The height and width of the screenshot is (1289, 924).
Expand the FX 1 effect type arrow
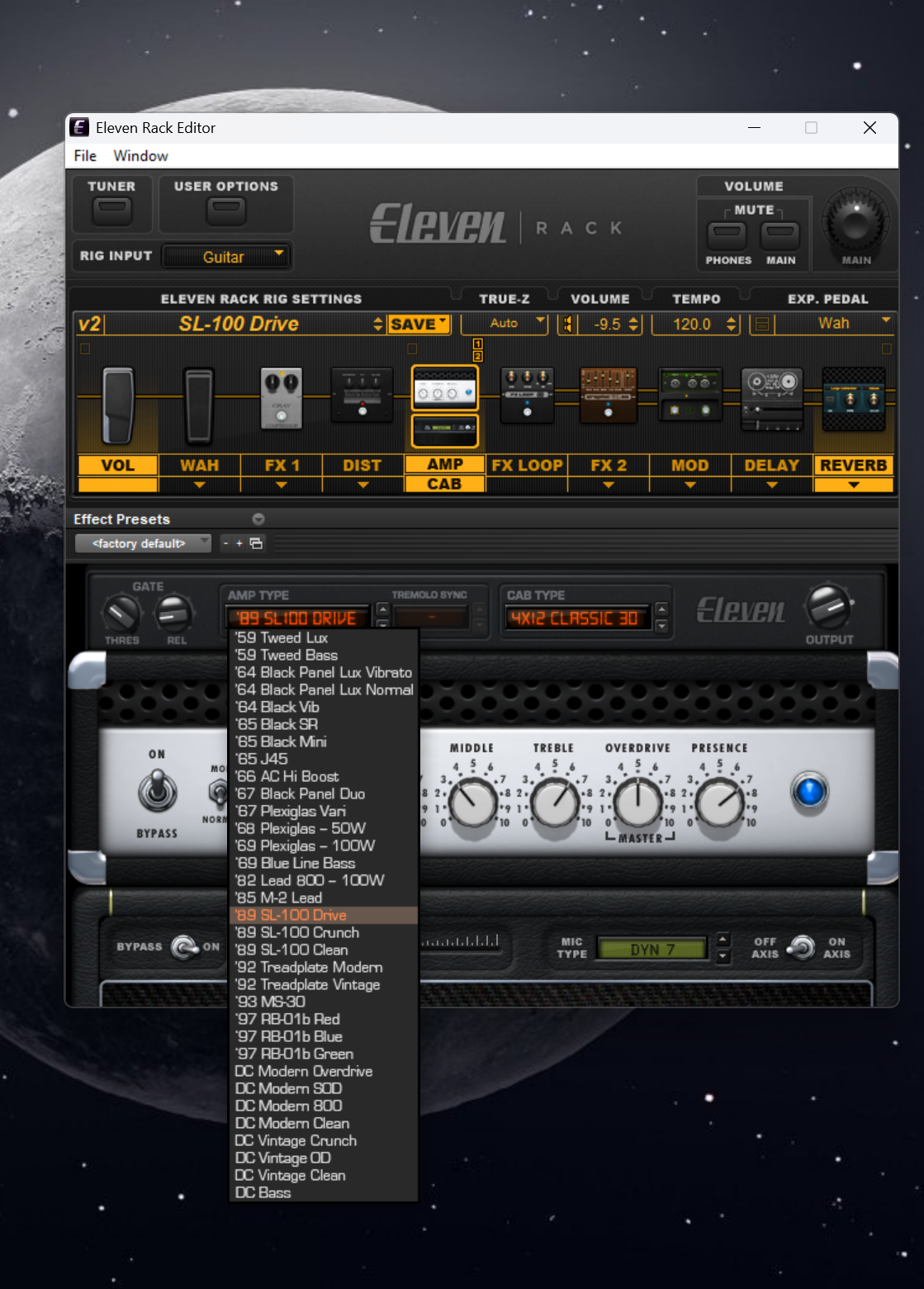coord(282,485)
